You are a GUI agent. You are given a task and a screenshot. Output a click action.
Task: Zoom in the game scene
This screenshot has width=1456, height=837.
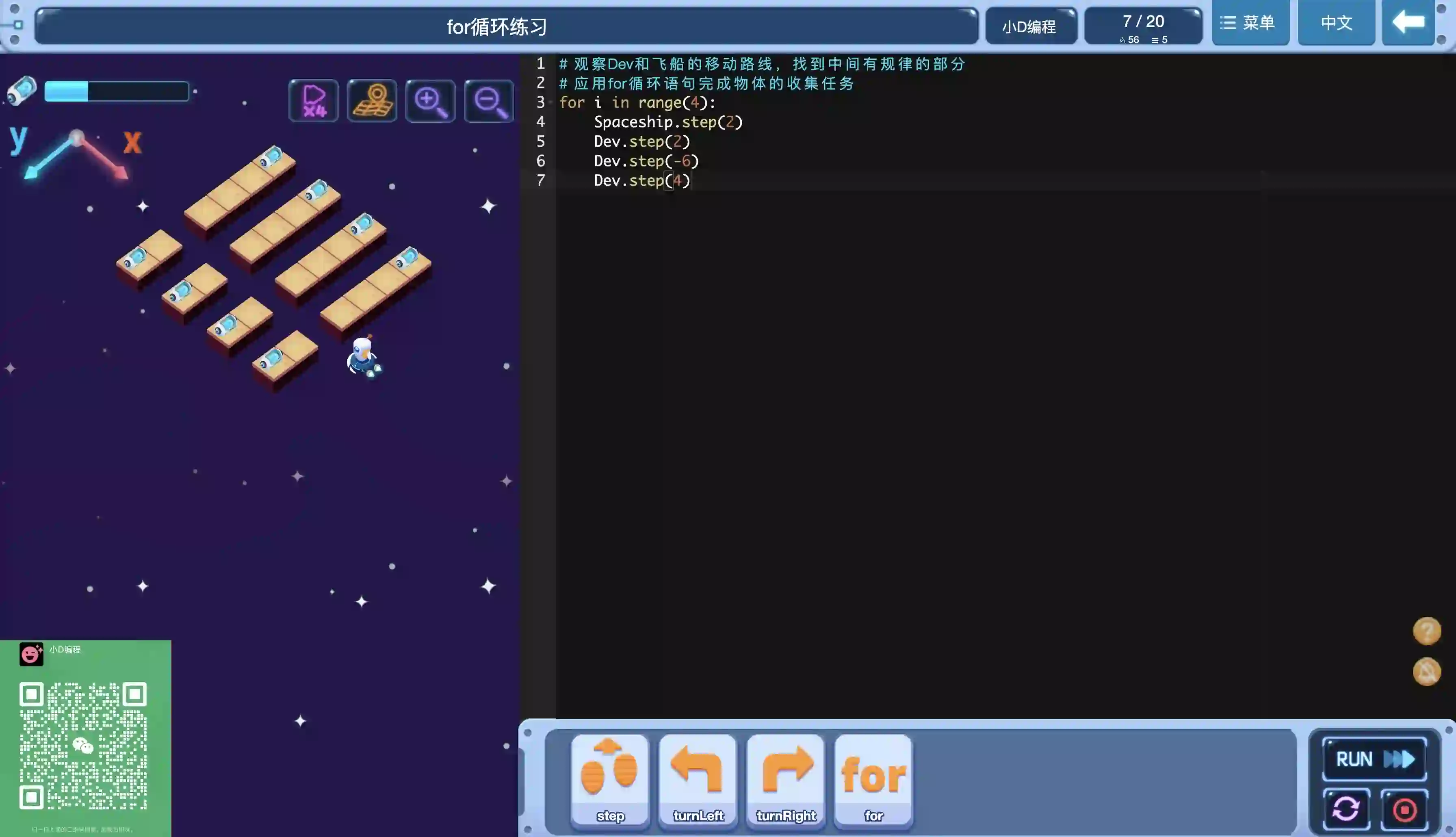click(430, 101)
